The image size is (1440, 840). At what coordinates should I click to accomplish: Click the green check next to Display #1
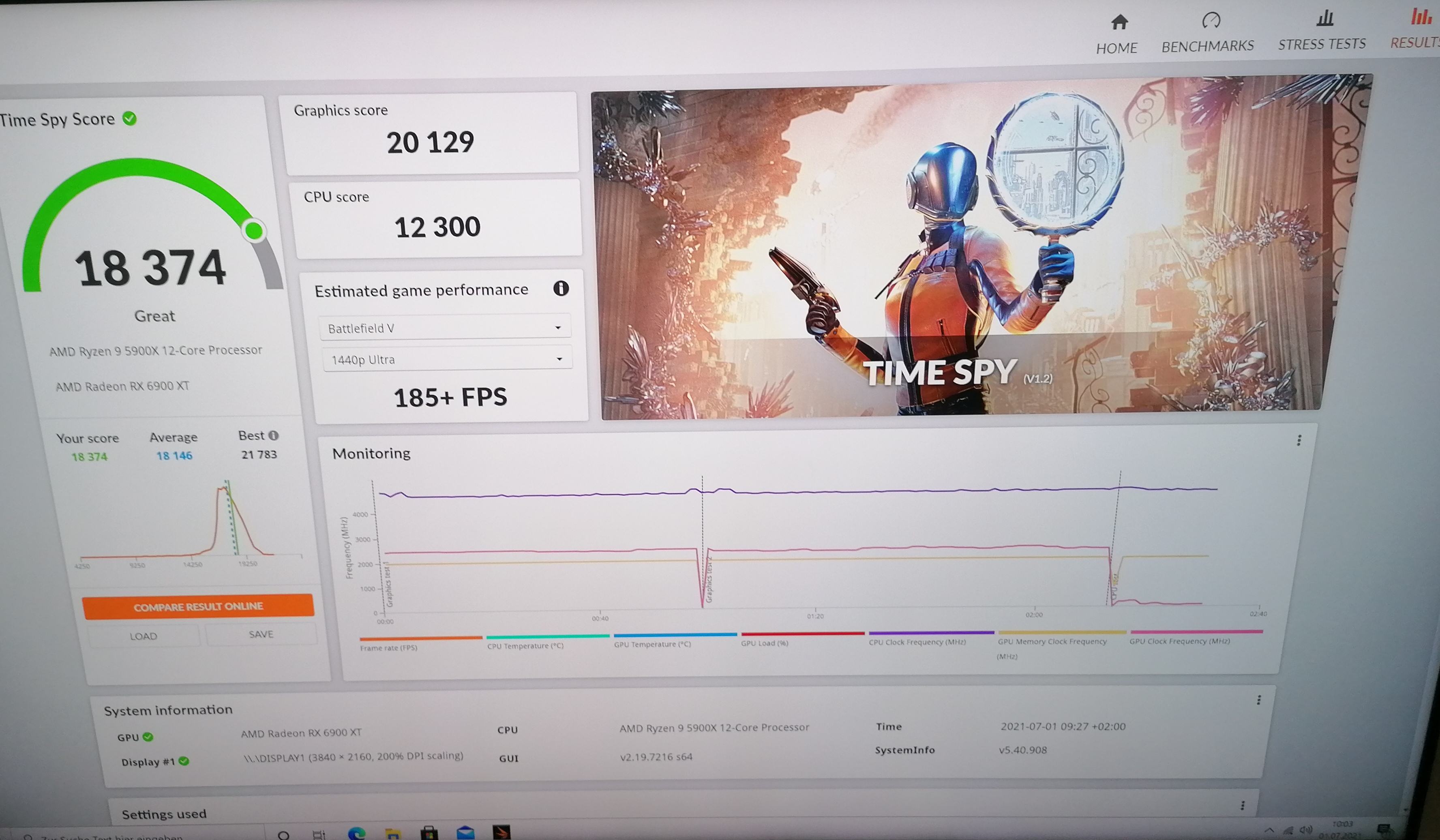pos(183,761)
